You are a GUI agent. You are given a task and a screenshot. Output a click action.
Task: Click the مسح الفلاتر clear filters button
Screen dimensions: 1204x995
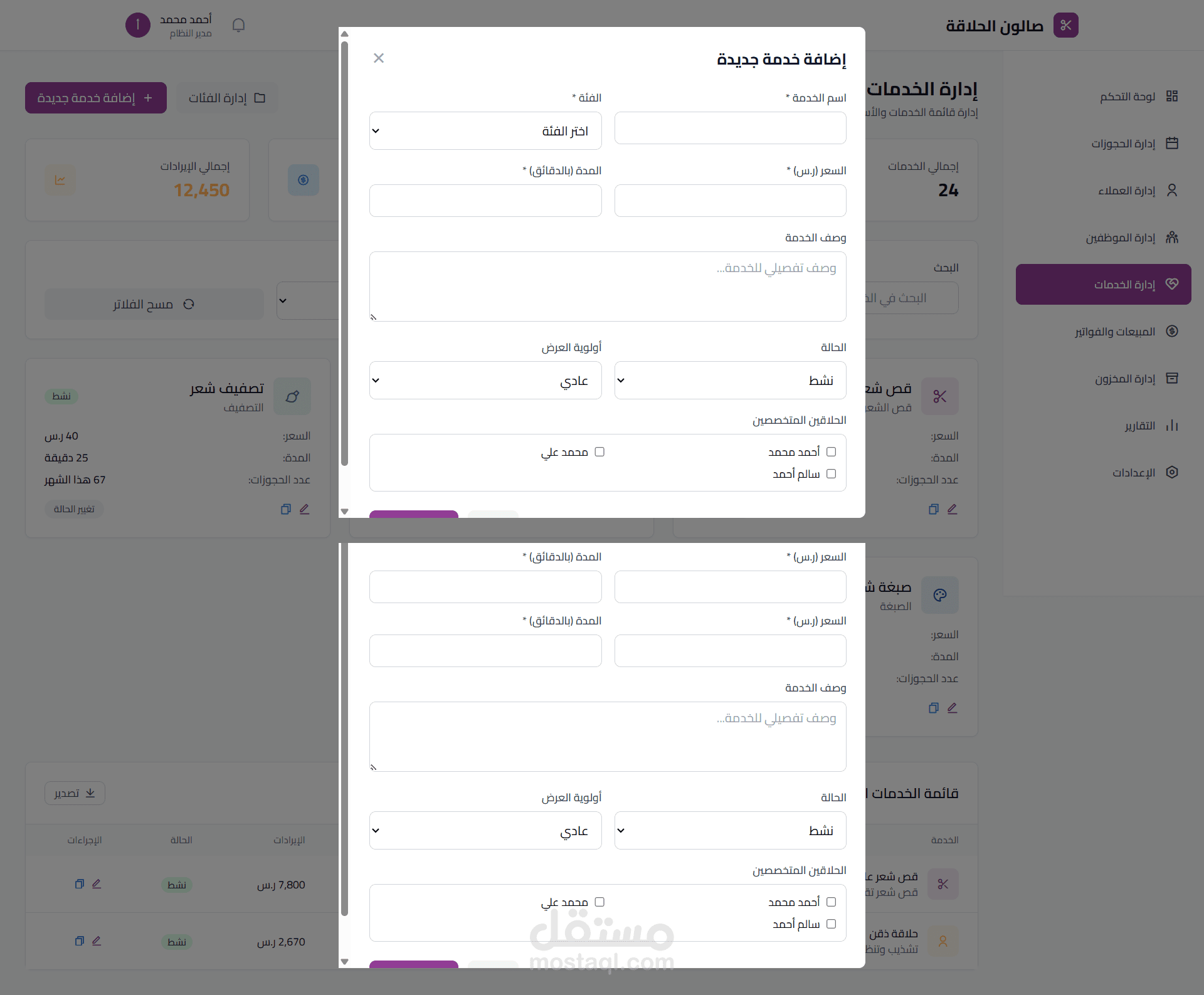[x=154, y=304]
